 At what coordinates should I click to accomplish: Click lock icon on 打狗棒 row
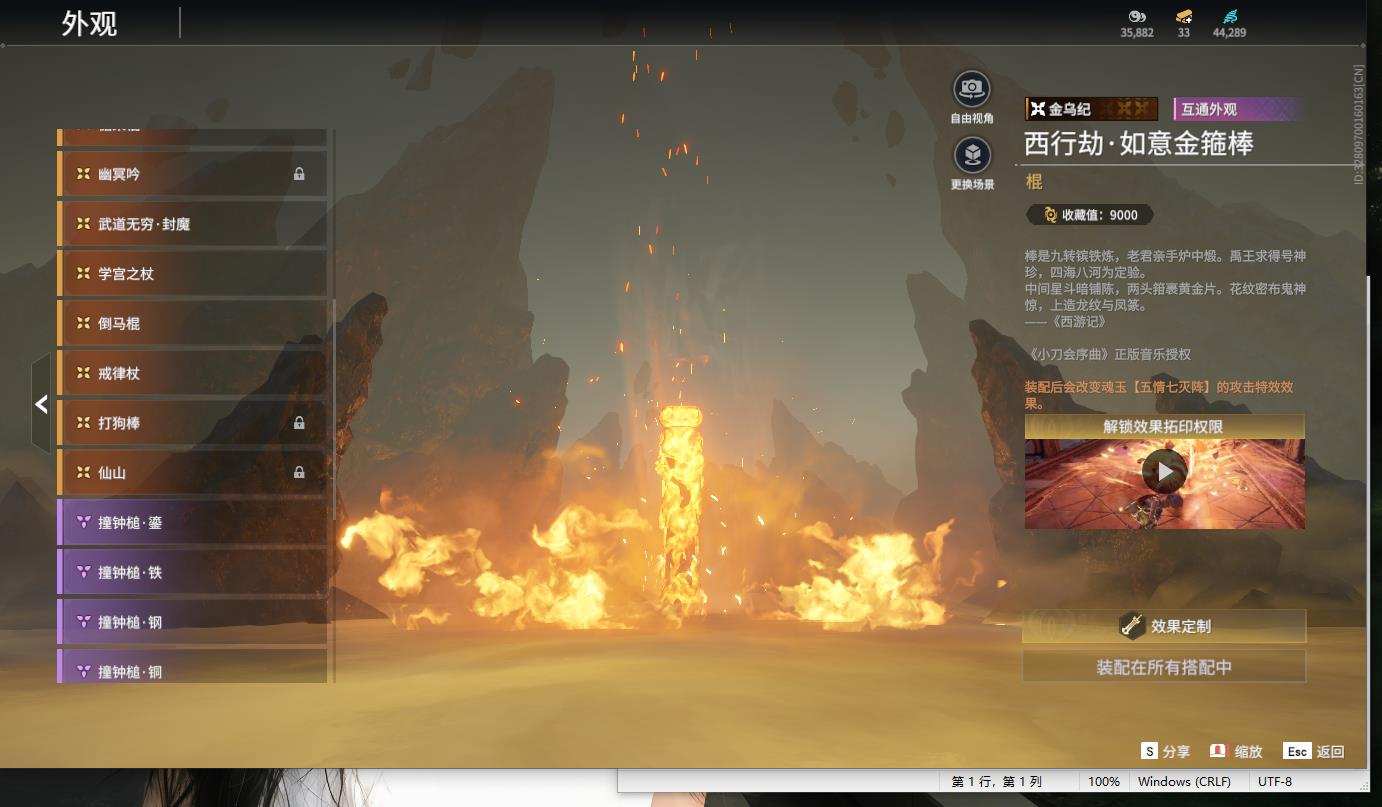[299, 423]
